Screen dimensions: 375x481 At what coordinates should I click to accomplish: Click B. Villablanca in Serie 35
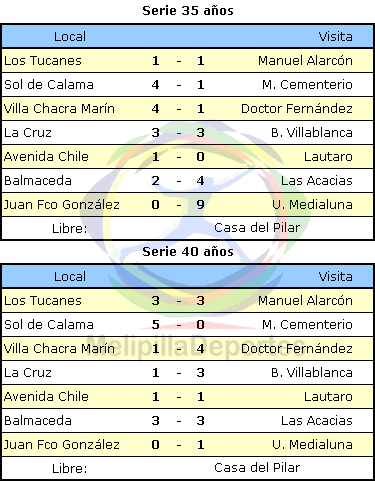point(312,133)
